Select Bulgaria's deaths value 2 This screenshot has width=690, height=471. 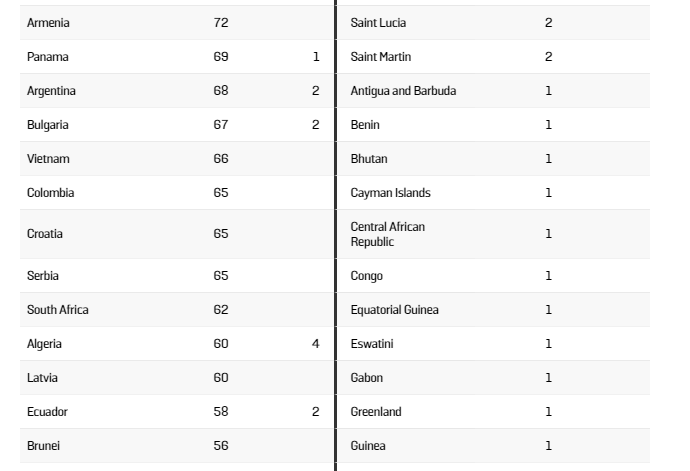point(316,125)
